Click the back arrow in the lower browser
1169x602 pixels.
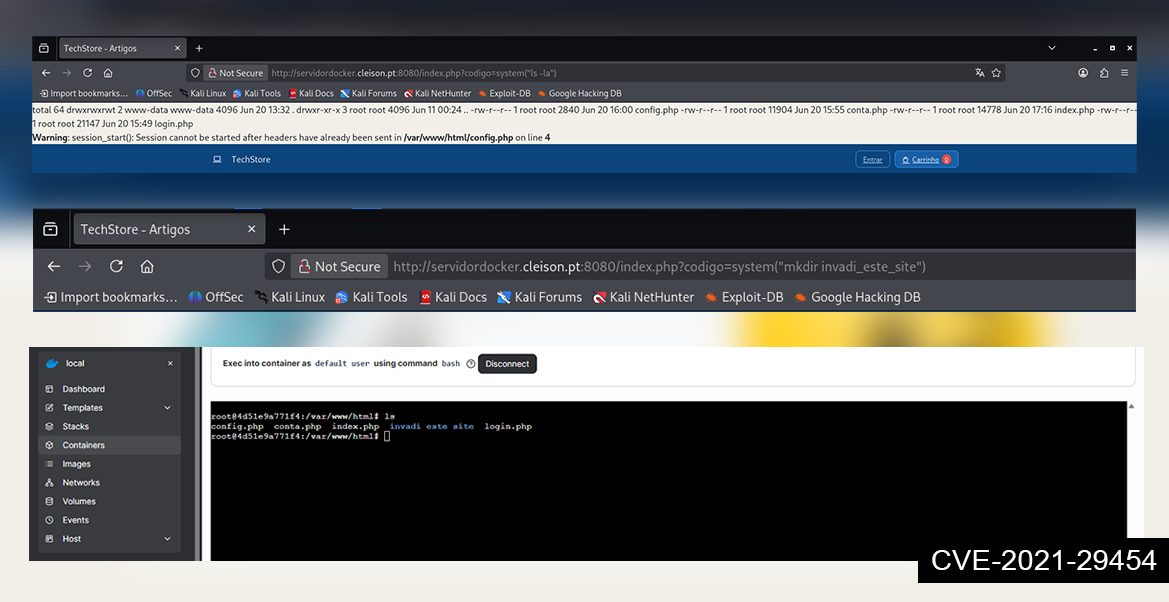54,266
